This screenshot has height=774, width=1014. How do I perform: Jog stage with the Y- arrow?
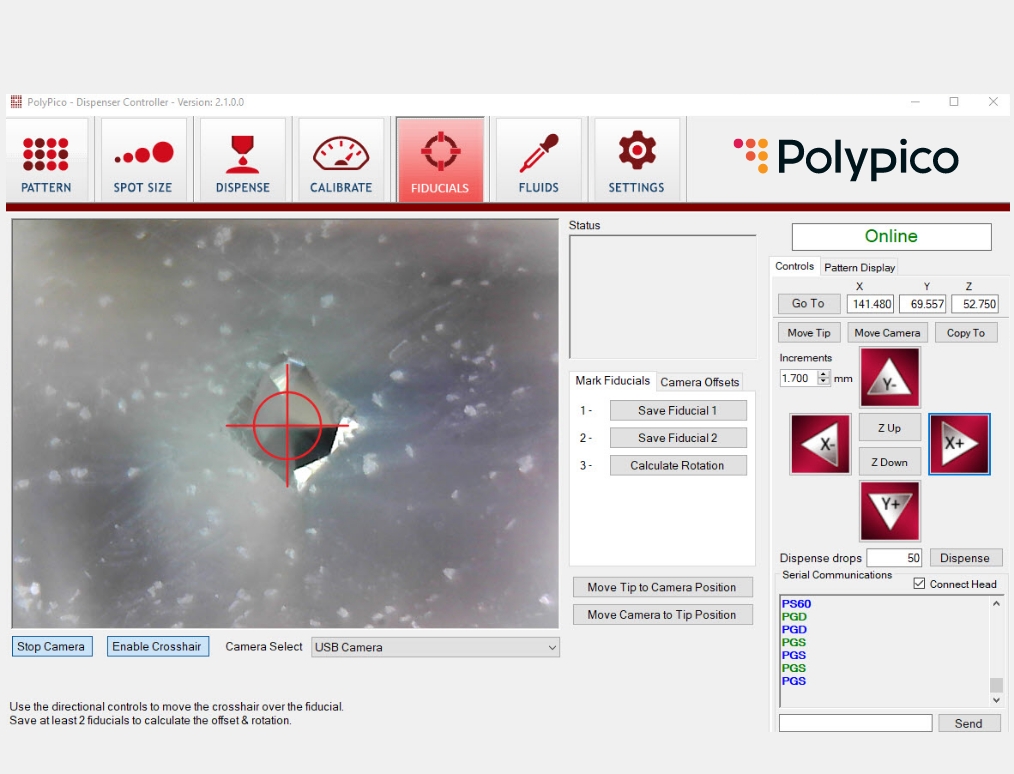click(889, 378)
